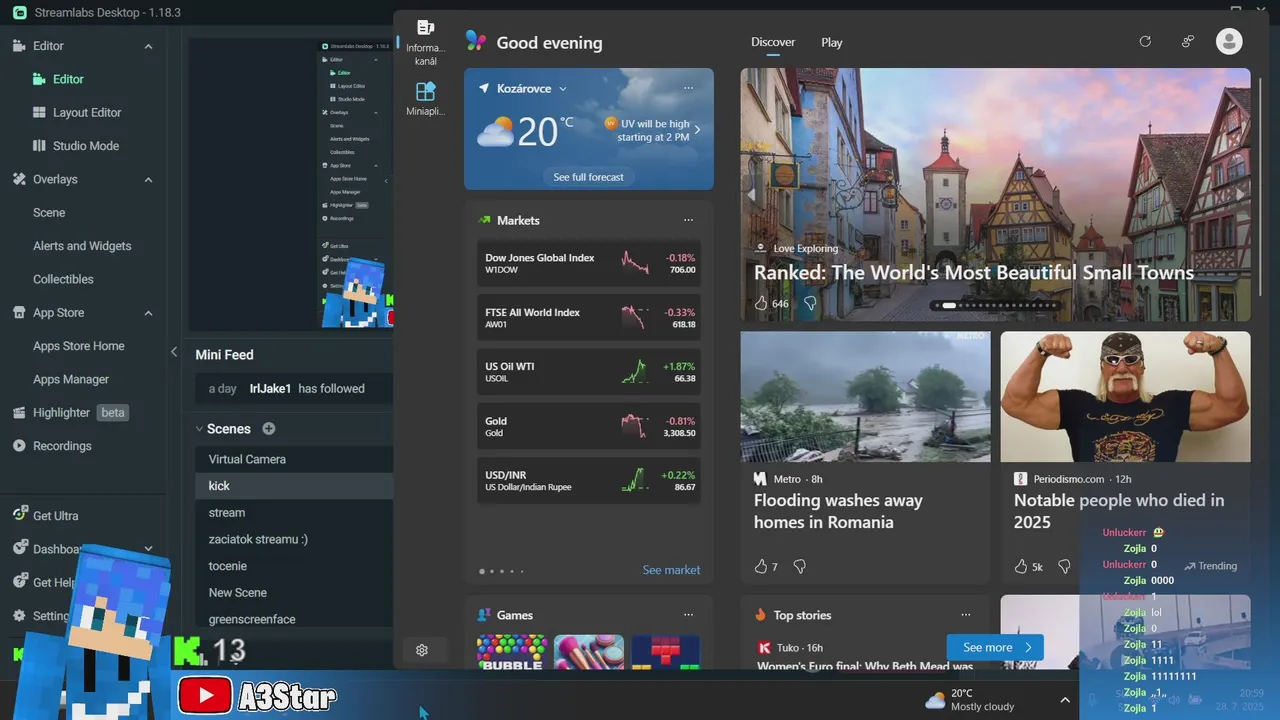
Task: Open the widgets share feedback icon
Action: click(1187, 41)
